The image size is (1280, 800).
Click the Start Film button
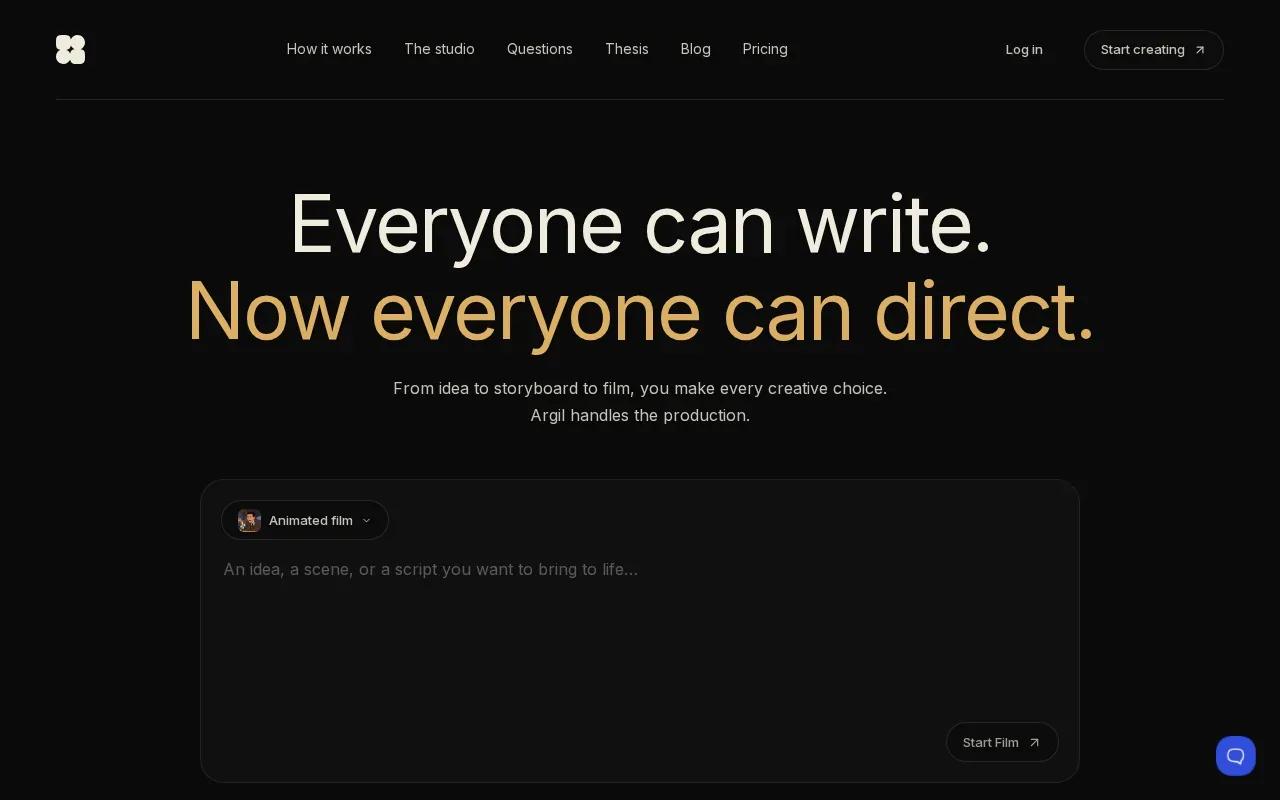[x=1002, y=742]
